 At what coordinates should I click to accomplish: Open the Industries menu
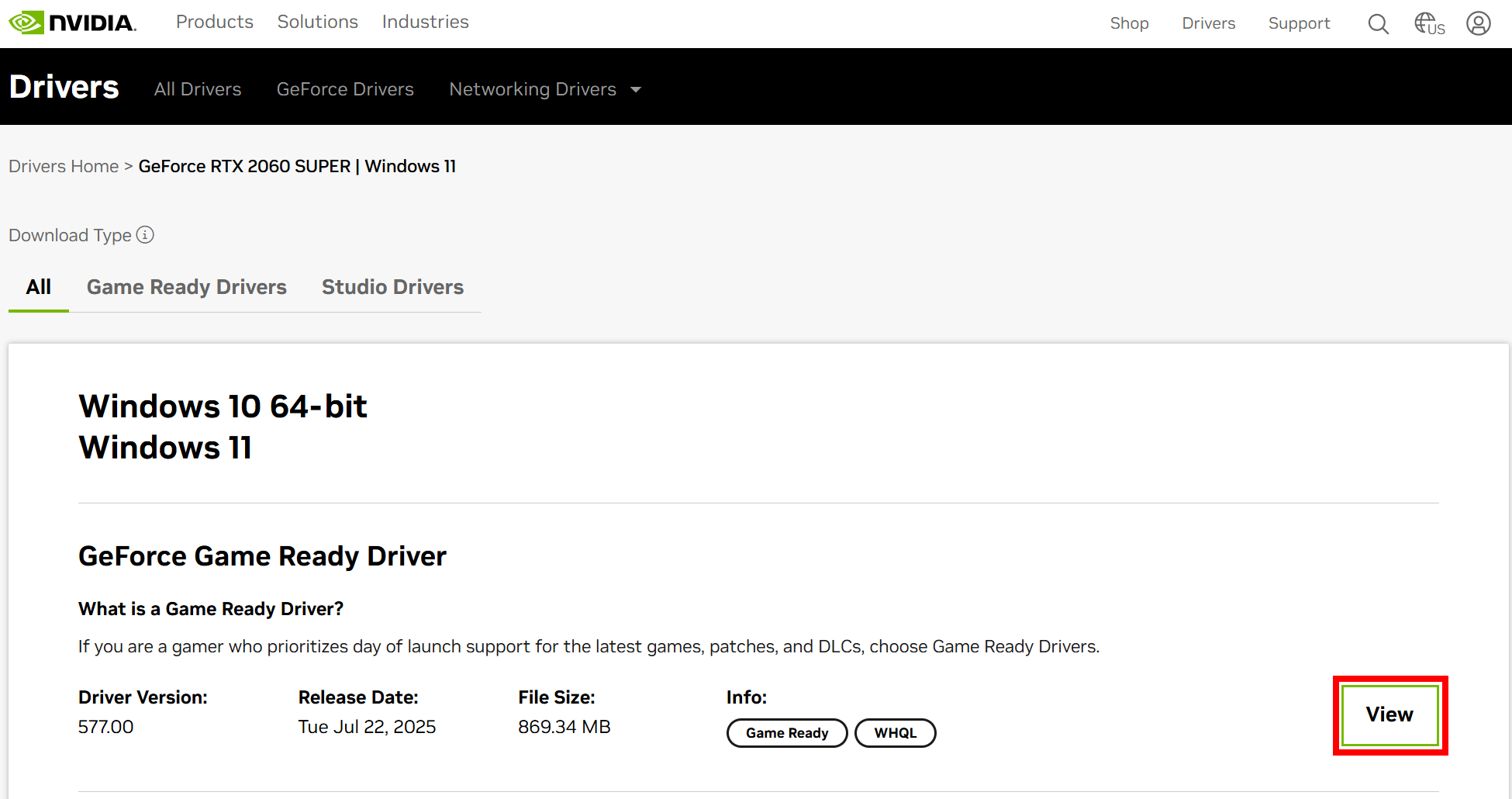[x=425, y=22]
